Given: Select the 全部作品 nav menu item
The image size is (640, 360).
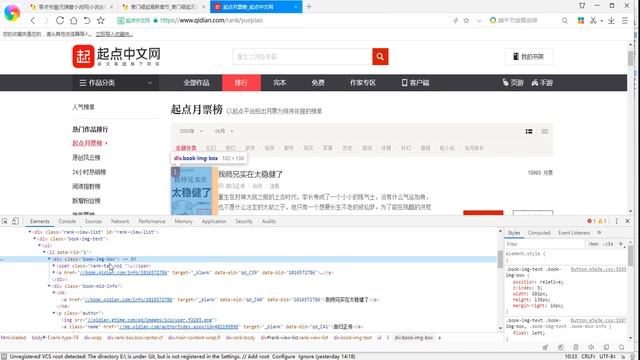Looking at the screenshot, I should 196,83.
